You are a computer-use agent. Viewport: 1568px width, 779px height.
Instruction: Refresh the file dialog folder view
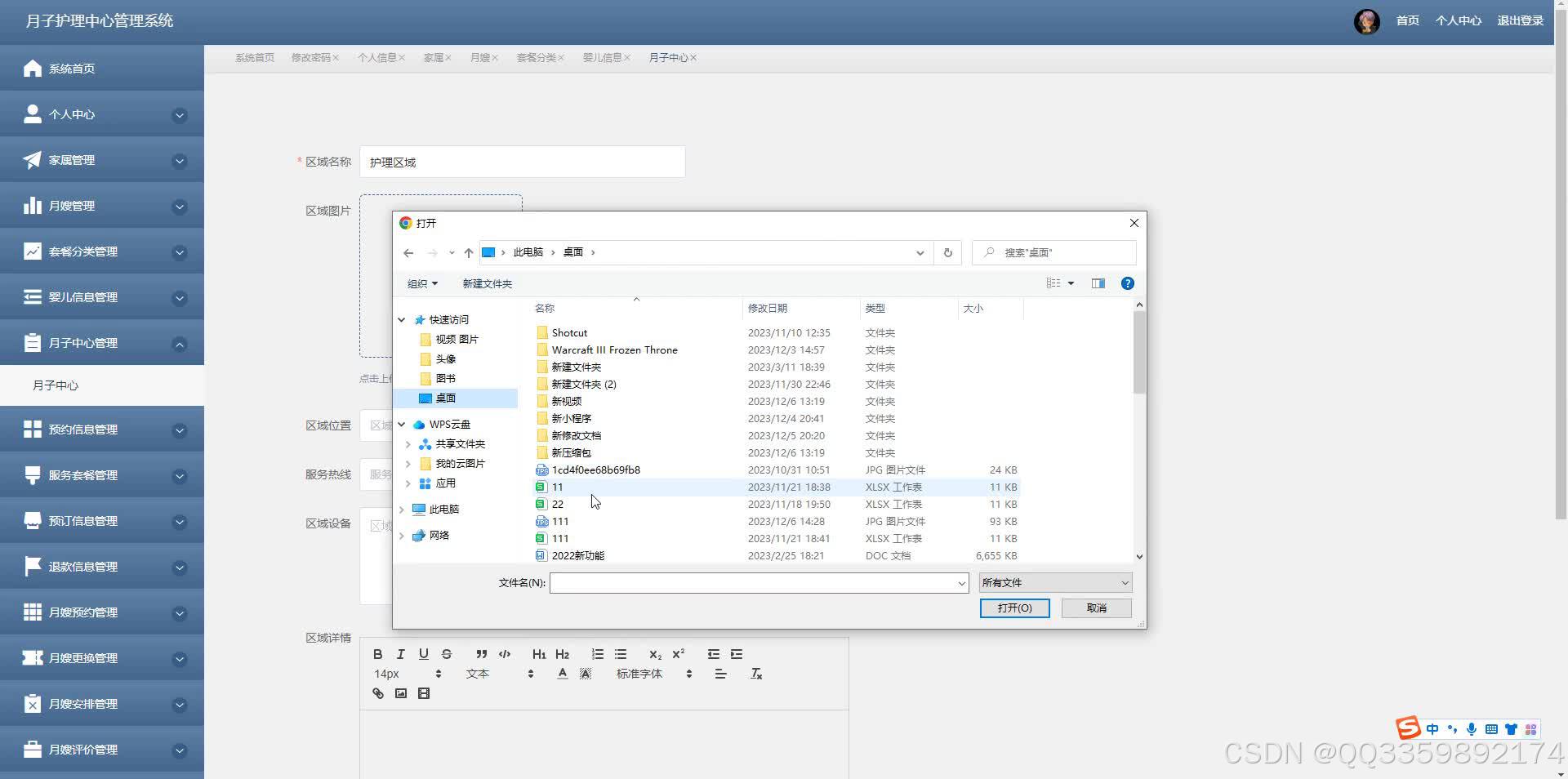point(947,253)
